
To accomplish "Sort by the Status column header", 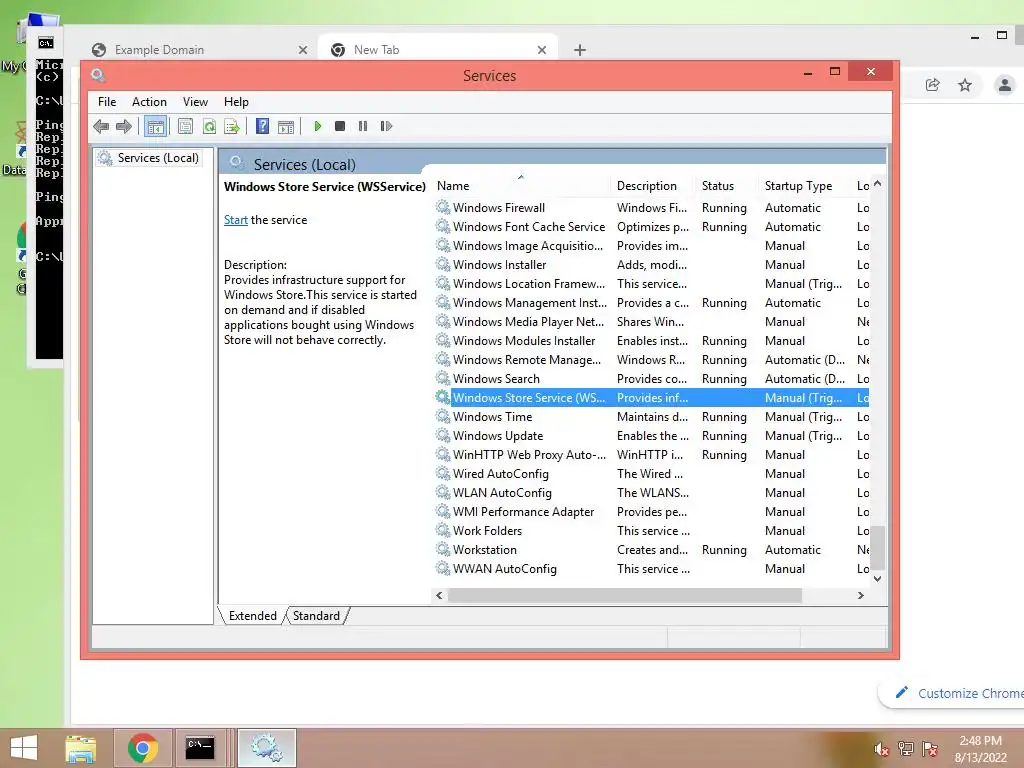I will pos(725,186).
